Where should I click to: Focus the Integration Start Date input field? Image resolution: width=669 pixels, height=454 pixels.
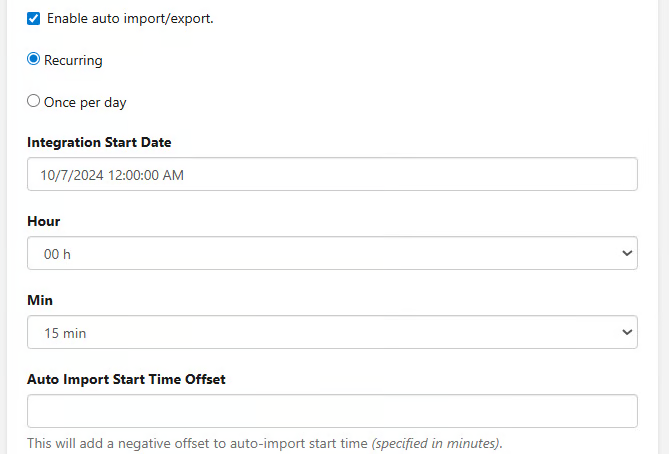pos(332,175)
